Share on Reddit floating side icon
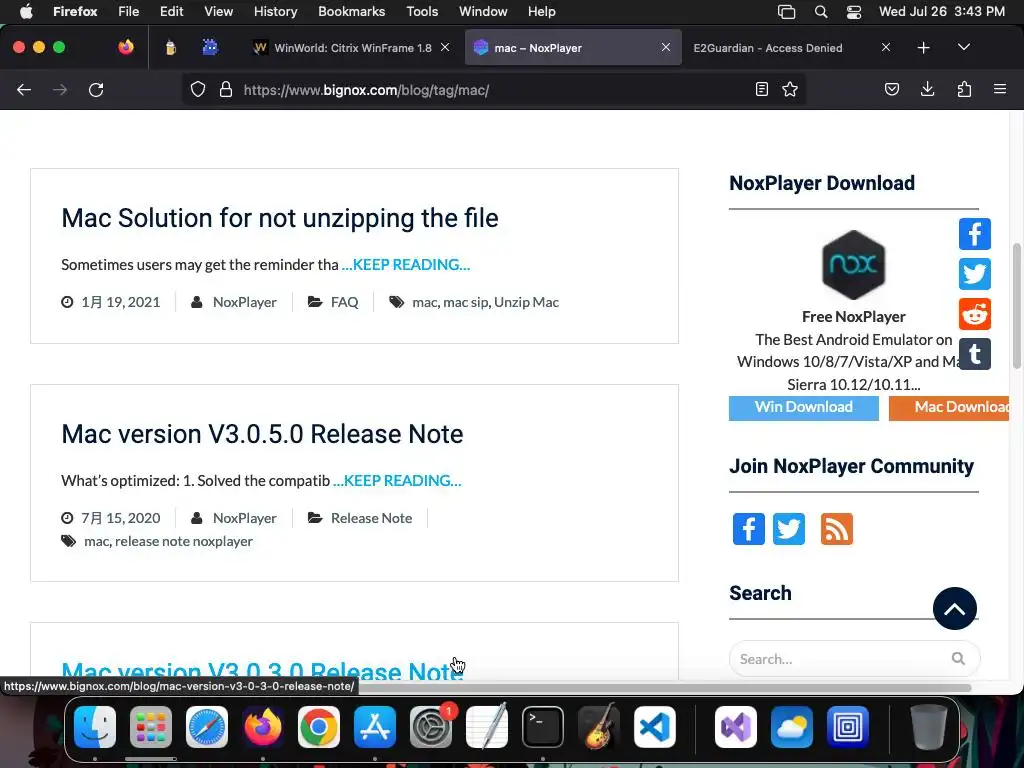This screenshot has height=768, width=1024. pos(974,314)
